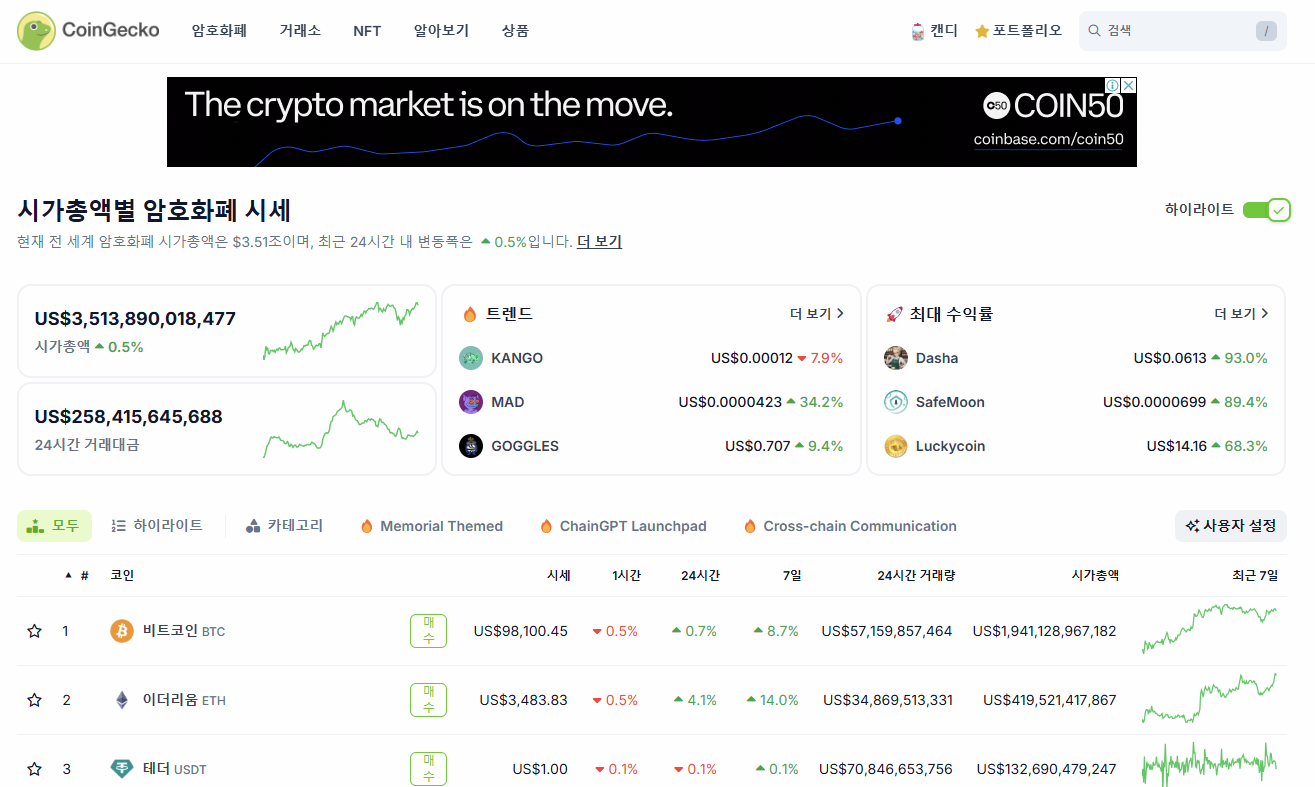Viewport: 1315px width, 787px height.
Task: Click inside the 검색 search field
Action: tap(1170, 30)
